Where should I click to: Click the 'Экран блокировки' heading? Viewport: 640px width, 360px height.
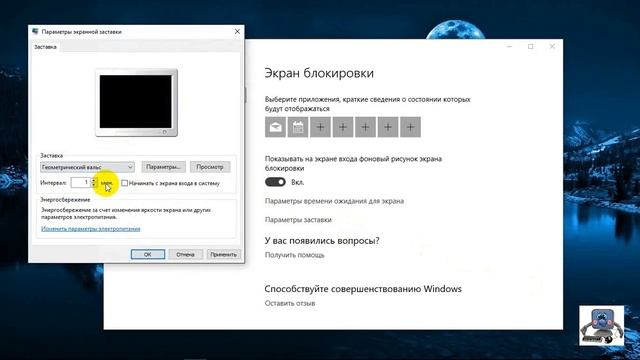[319, 73]
